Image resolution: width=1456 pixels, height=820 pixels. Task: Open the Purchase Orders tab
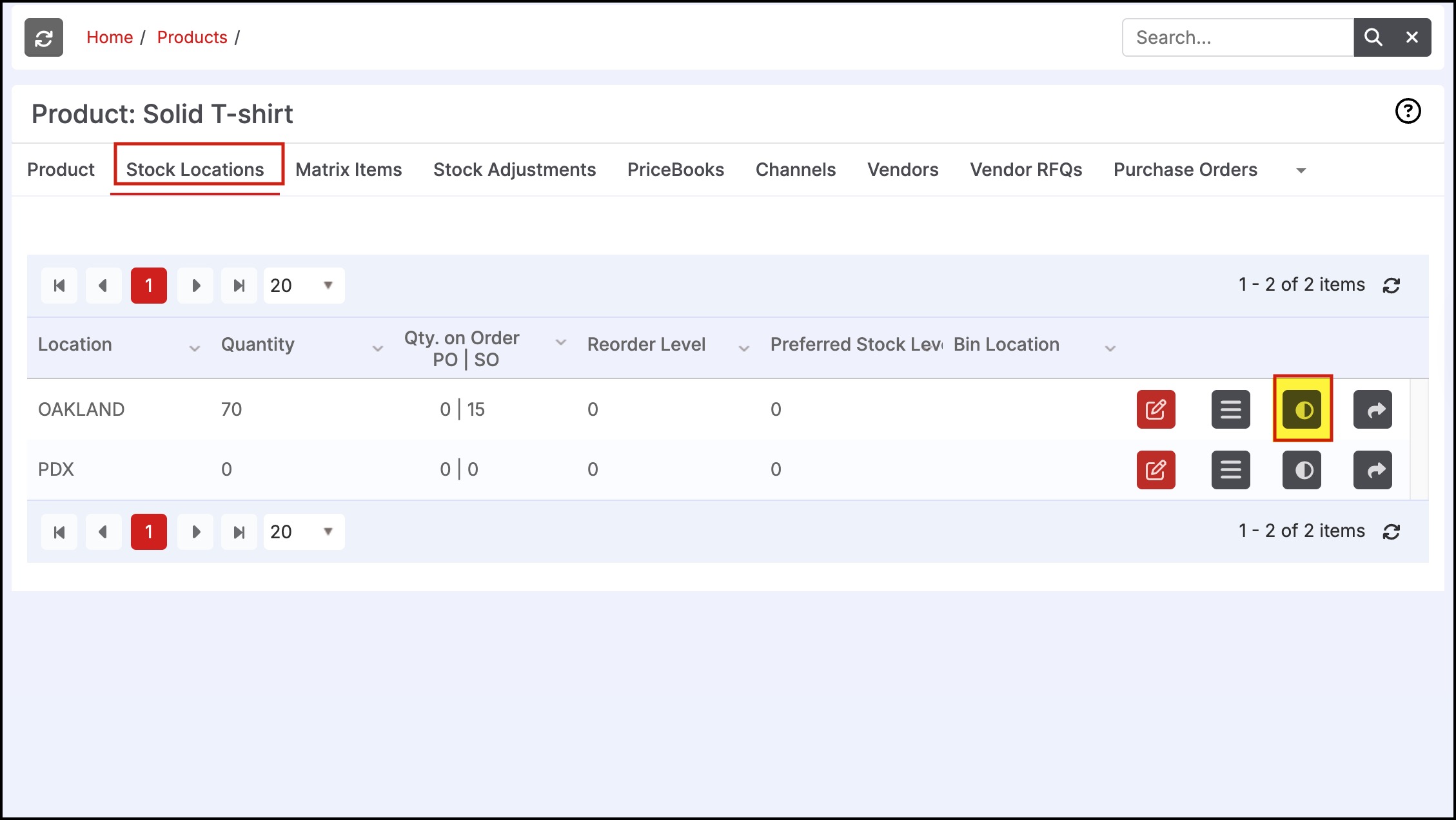pos(1185,170)
